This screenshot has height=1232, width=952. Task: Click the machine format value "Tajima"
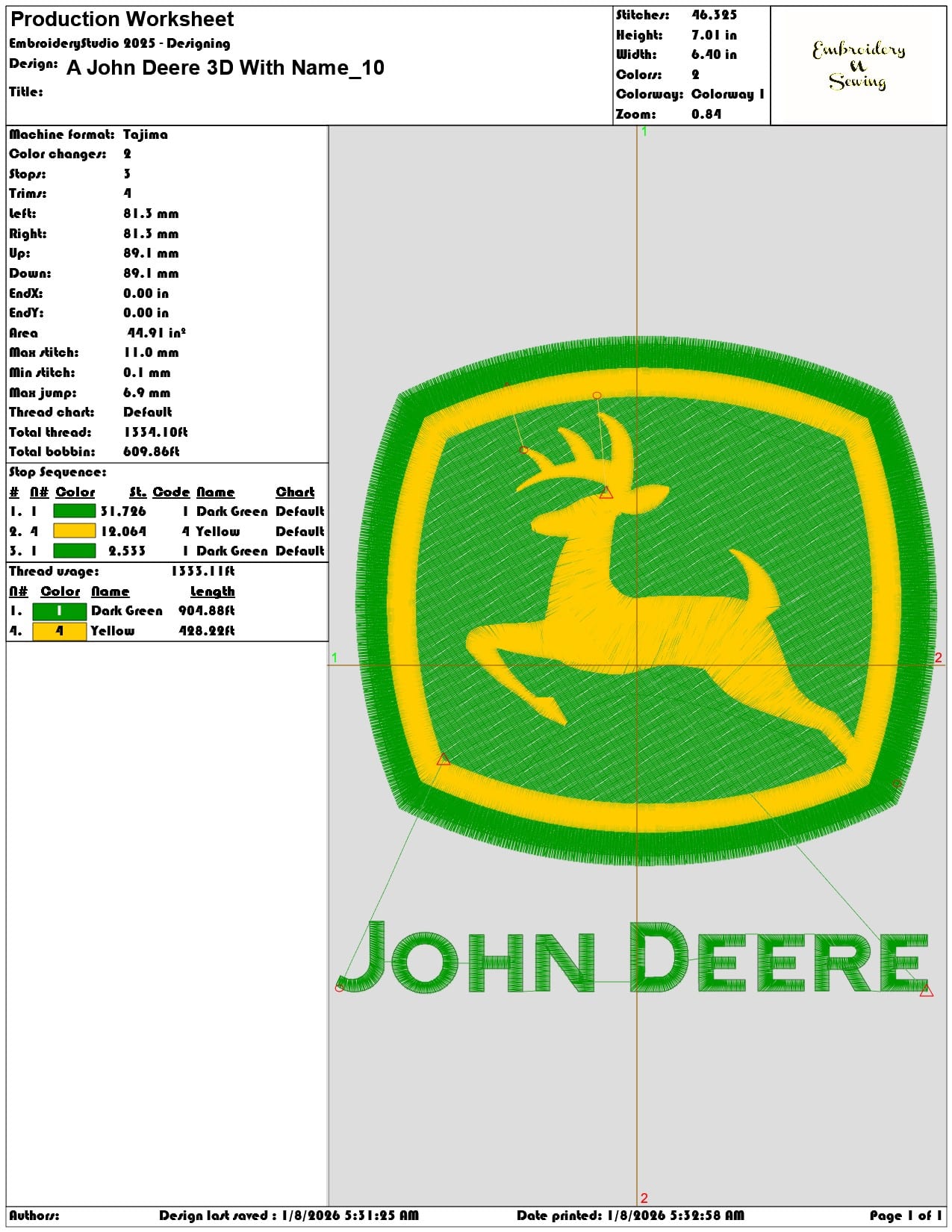tap(146, 134)
